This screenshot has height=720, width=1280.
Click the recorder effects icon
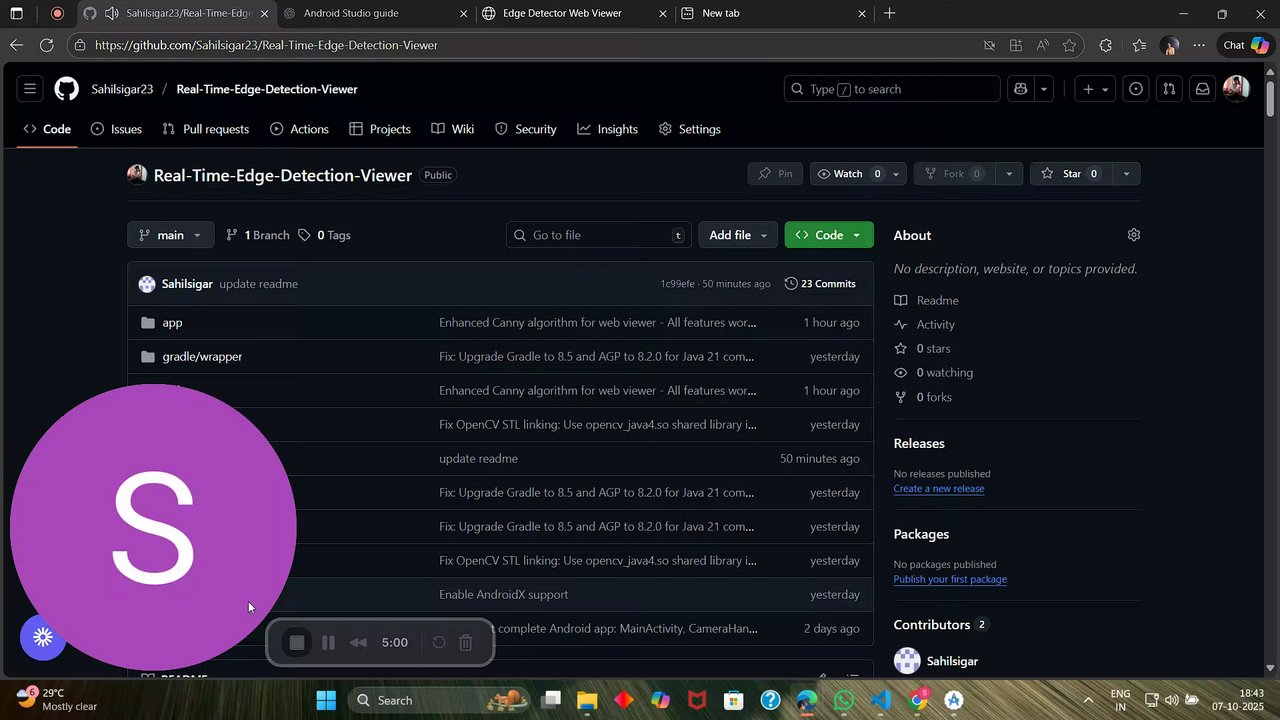point(43,637)
